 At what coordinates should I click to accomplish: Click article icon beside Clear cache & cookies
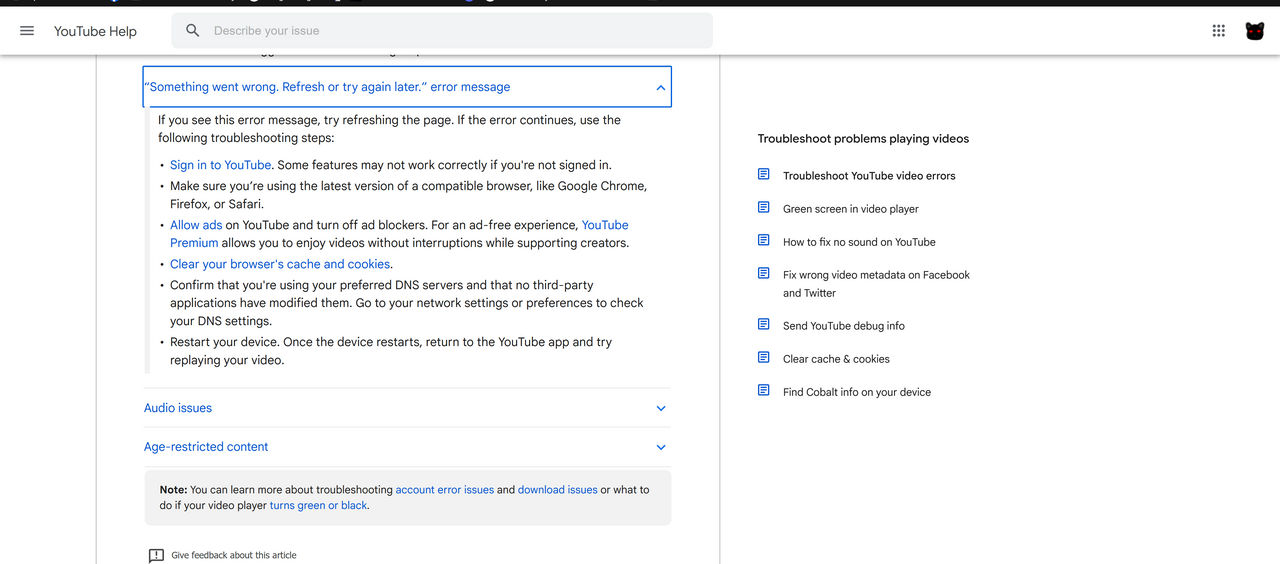point(763,358)
